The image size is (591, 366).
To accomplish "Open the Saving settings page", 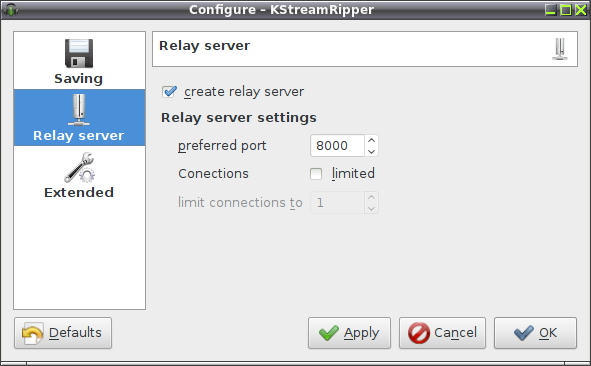I will (x=79, y=61).
